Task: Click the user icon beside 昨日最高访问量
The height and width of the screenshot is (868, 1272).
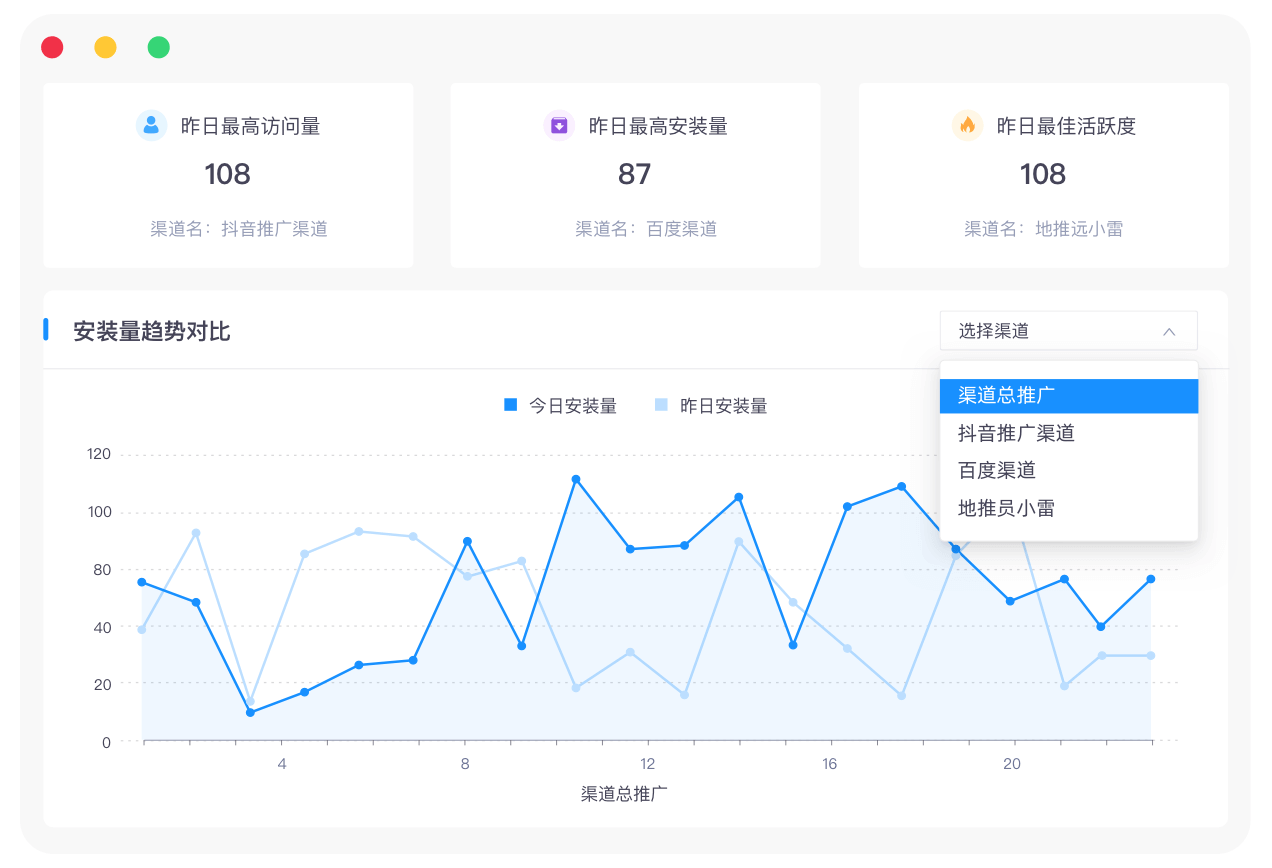Action: coord(151,125)
